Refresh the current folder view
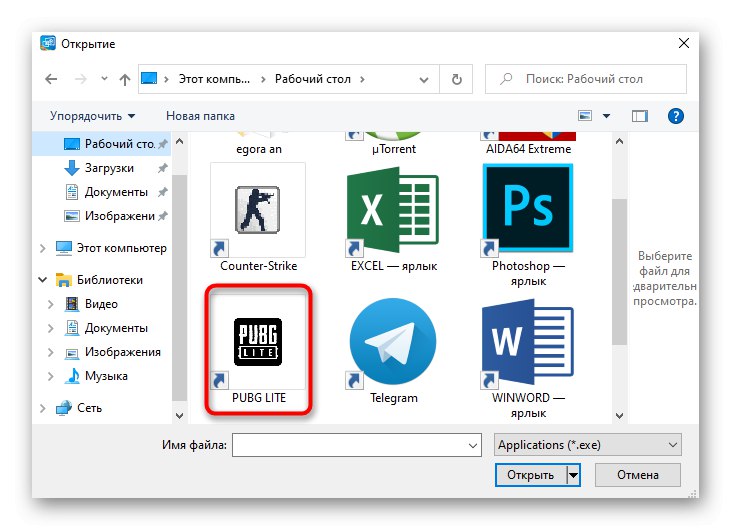Viewport: 731px width, 530px height. [456, 79]
